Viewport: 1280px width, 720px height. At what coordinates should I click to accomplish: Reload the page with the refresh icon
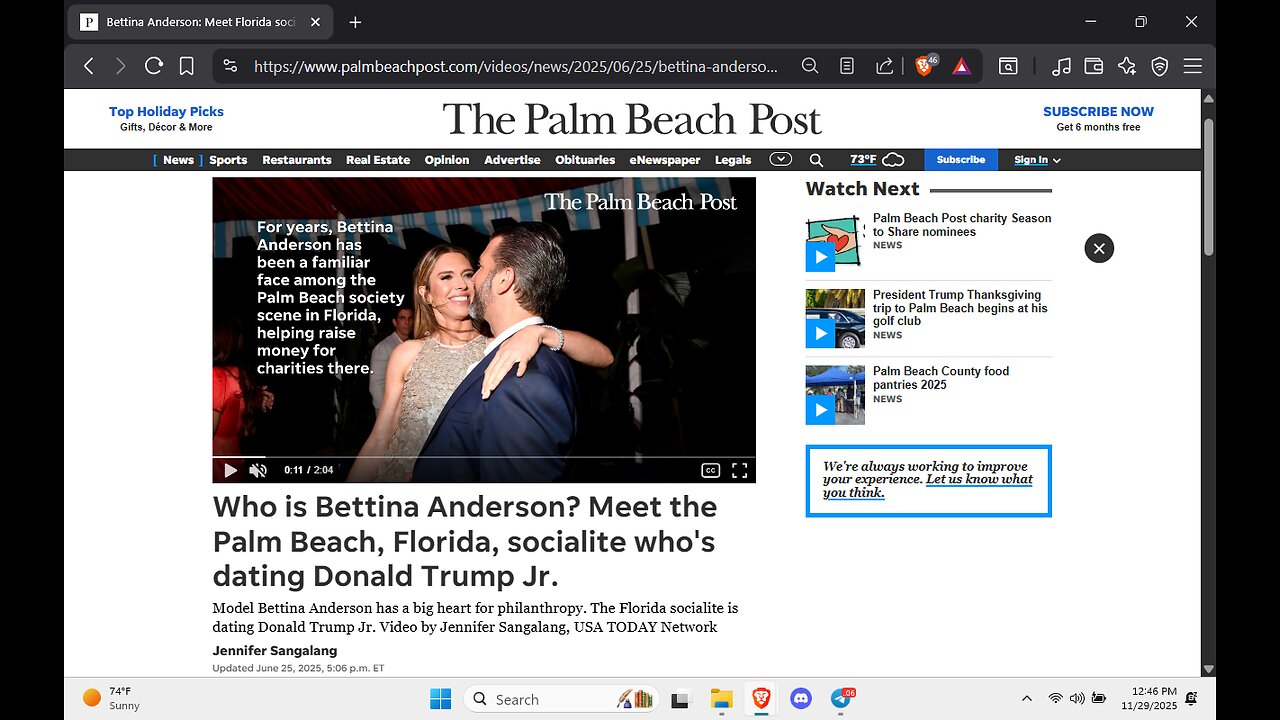coord(153,66)
